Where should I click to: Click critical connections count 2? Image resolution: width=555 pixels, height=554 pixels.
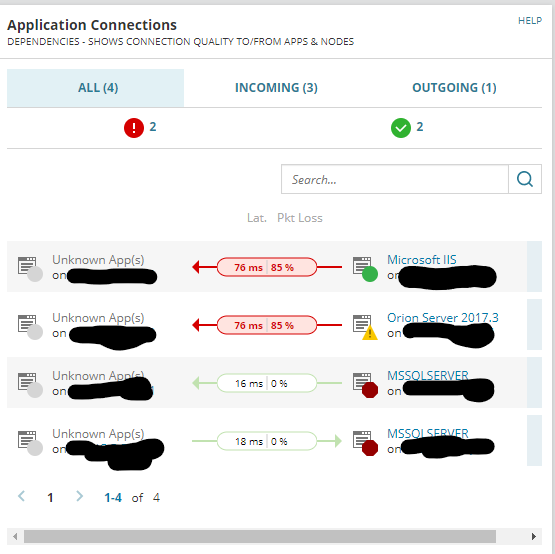click(x=153, y=127)
